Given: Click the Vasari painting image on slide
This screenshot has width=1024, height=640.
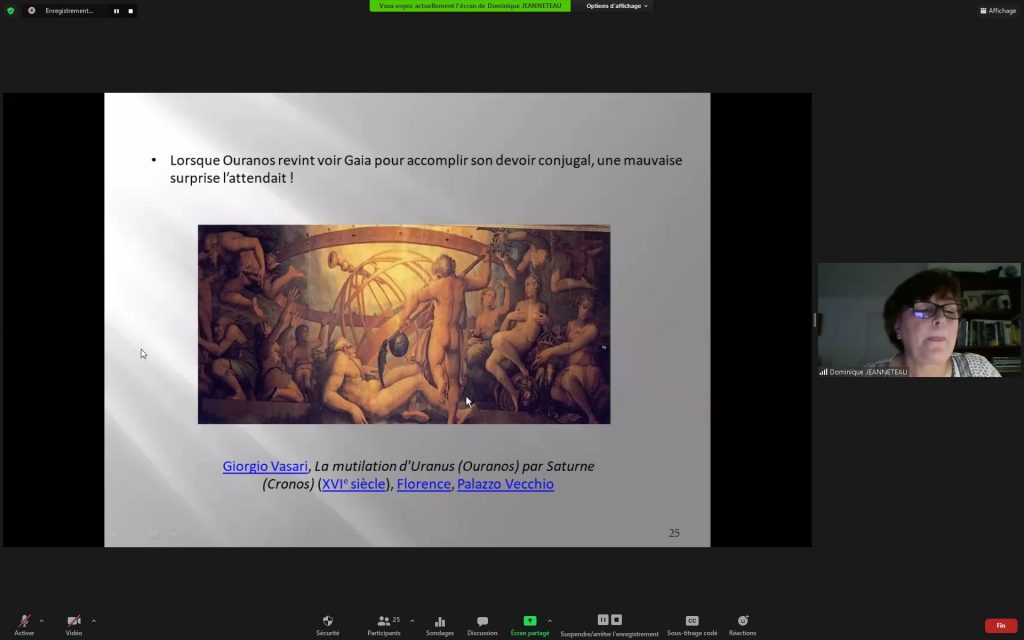Looking at the screenshot, I should click(x=404, y=325).
